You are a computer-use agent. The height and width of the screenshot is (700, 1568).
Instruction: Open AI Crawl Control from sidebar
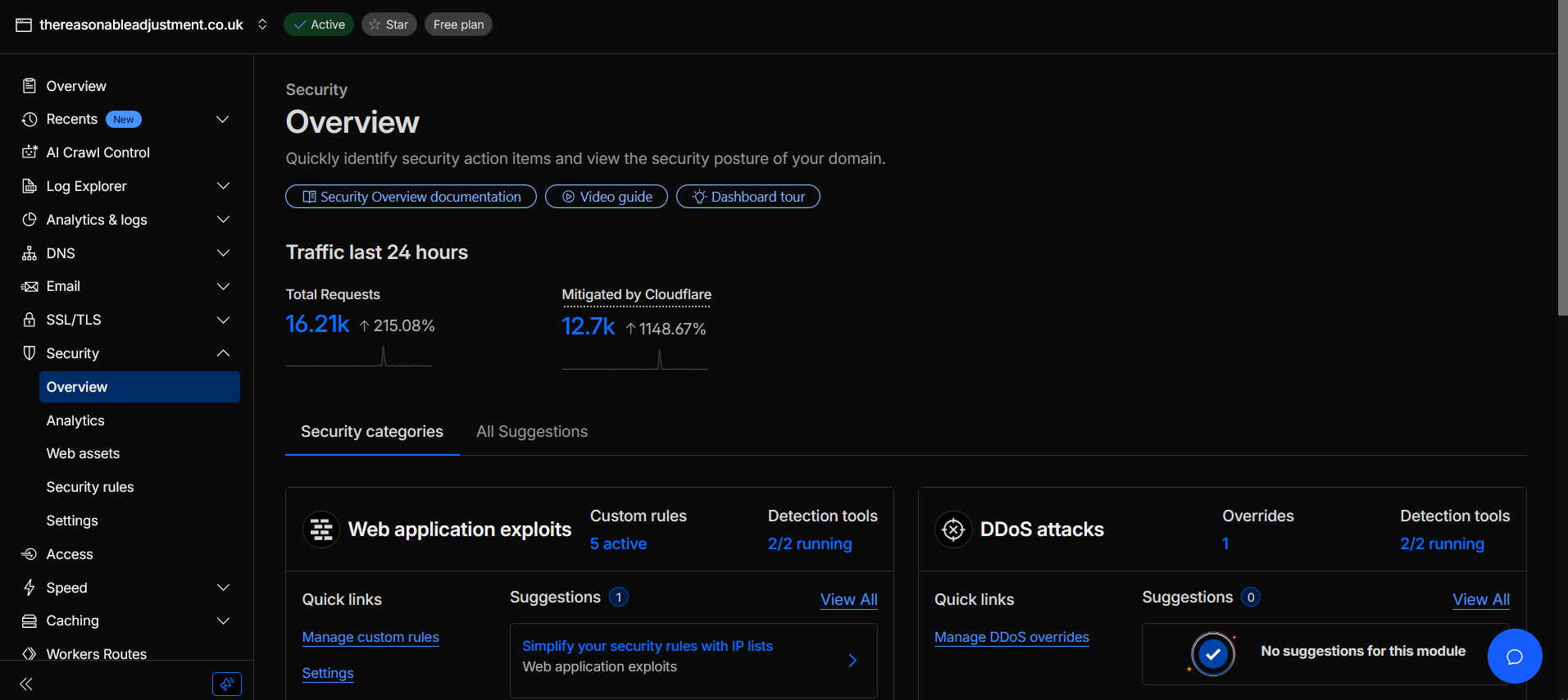[x=98, y=152]
